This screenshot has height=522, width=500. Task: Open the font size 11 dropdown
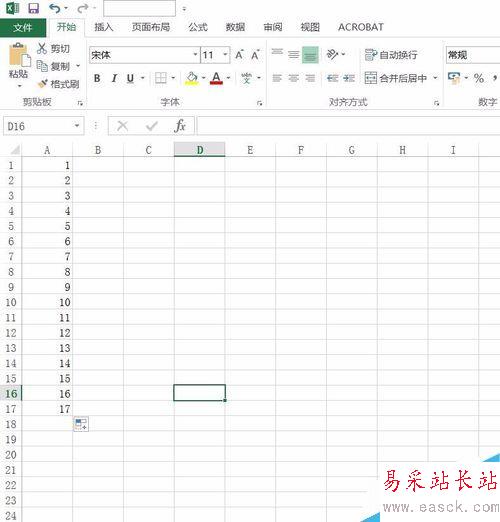tap(225, 54)
